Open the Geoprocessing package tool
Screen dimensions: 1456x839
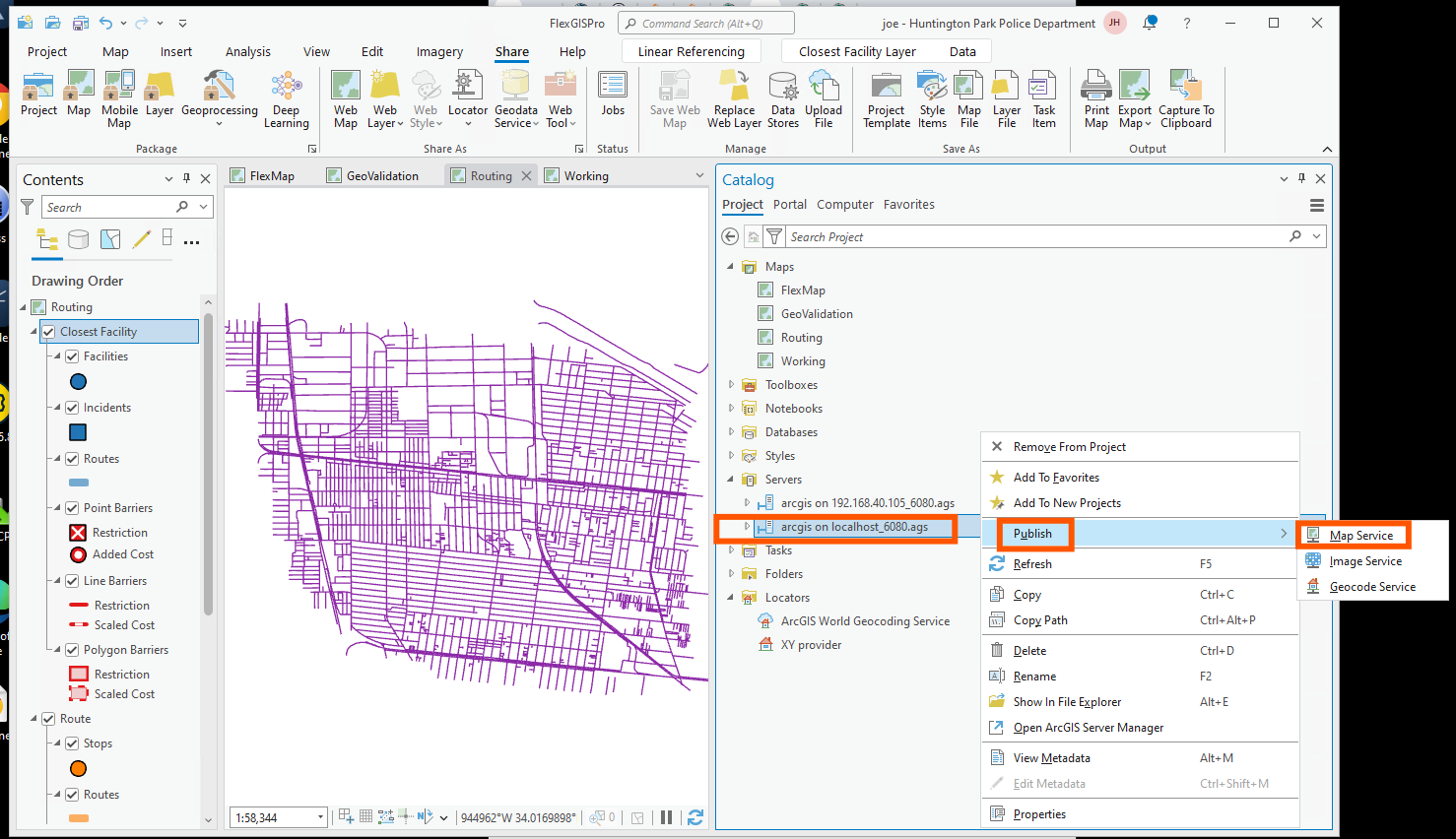[219, 98]
